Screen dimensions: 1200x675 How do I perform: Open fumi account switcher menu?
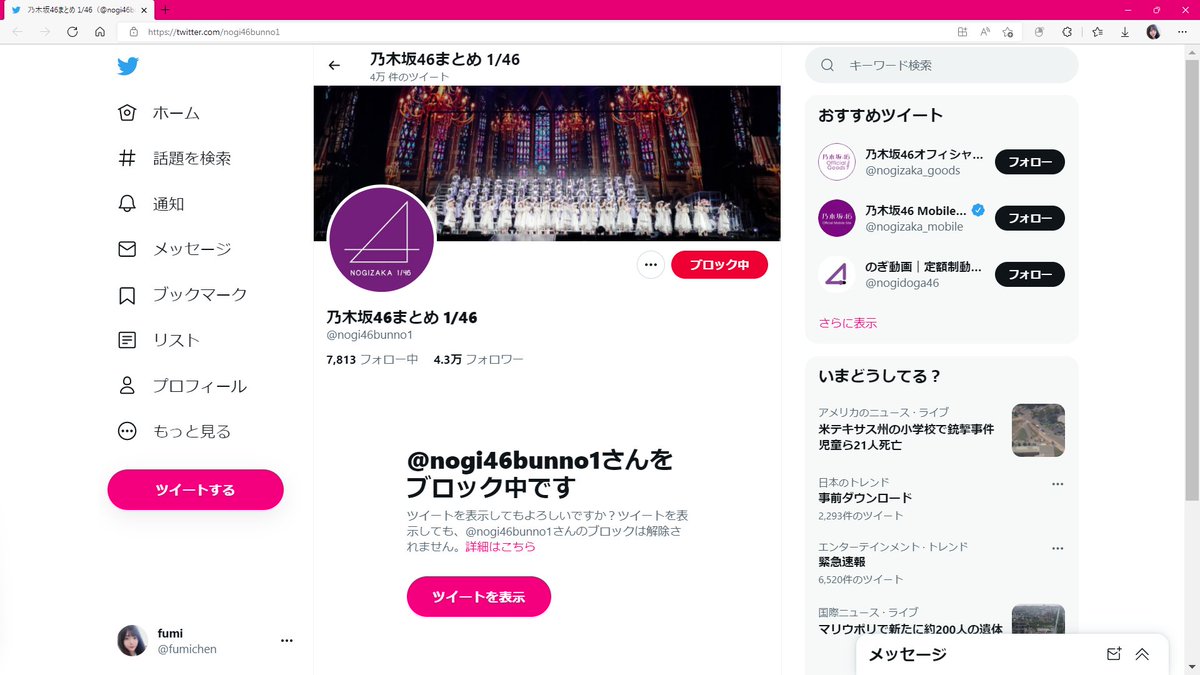[x=205, y=641]
